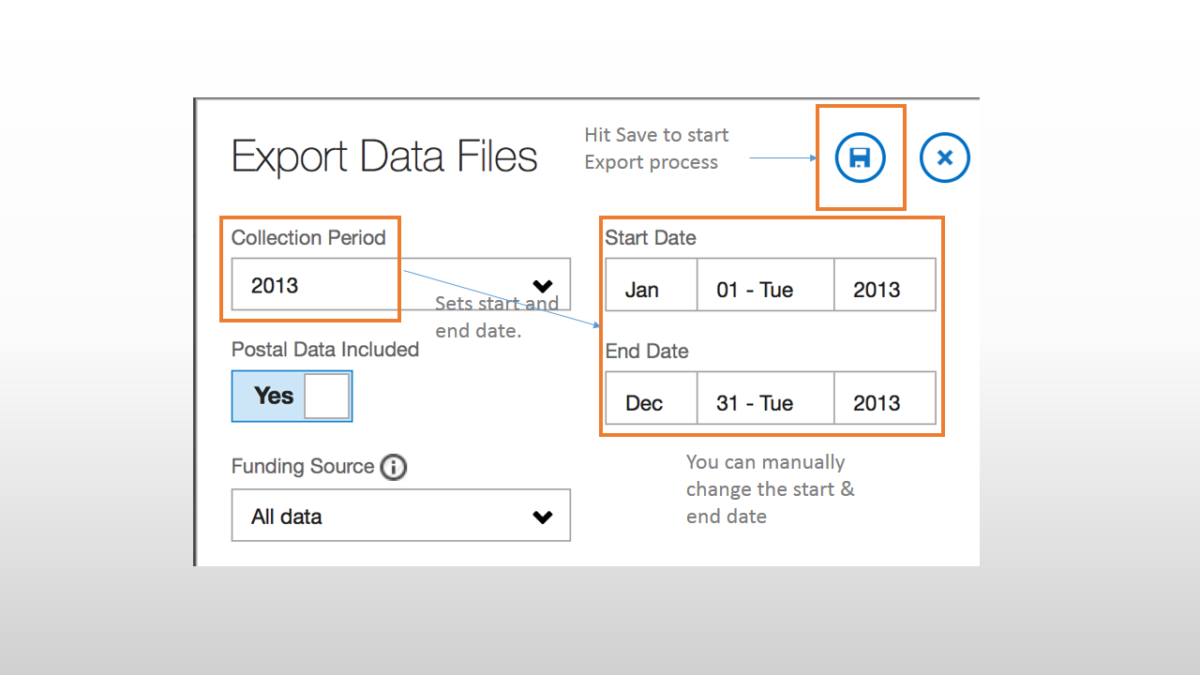Viewport: 1200px width, 675px height.
Task: Click the Collection Period chevron arrow
Action: point(543,286)
